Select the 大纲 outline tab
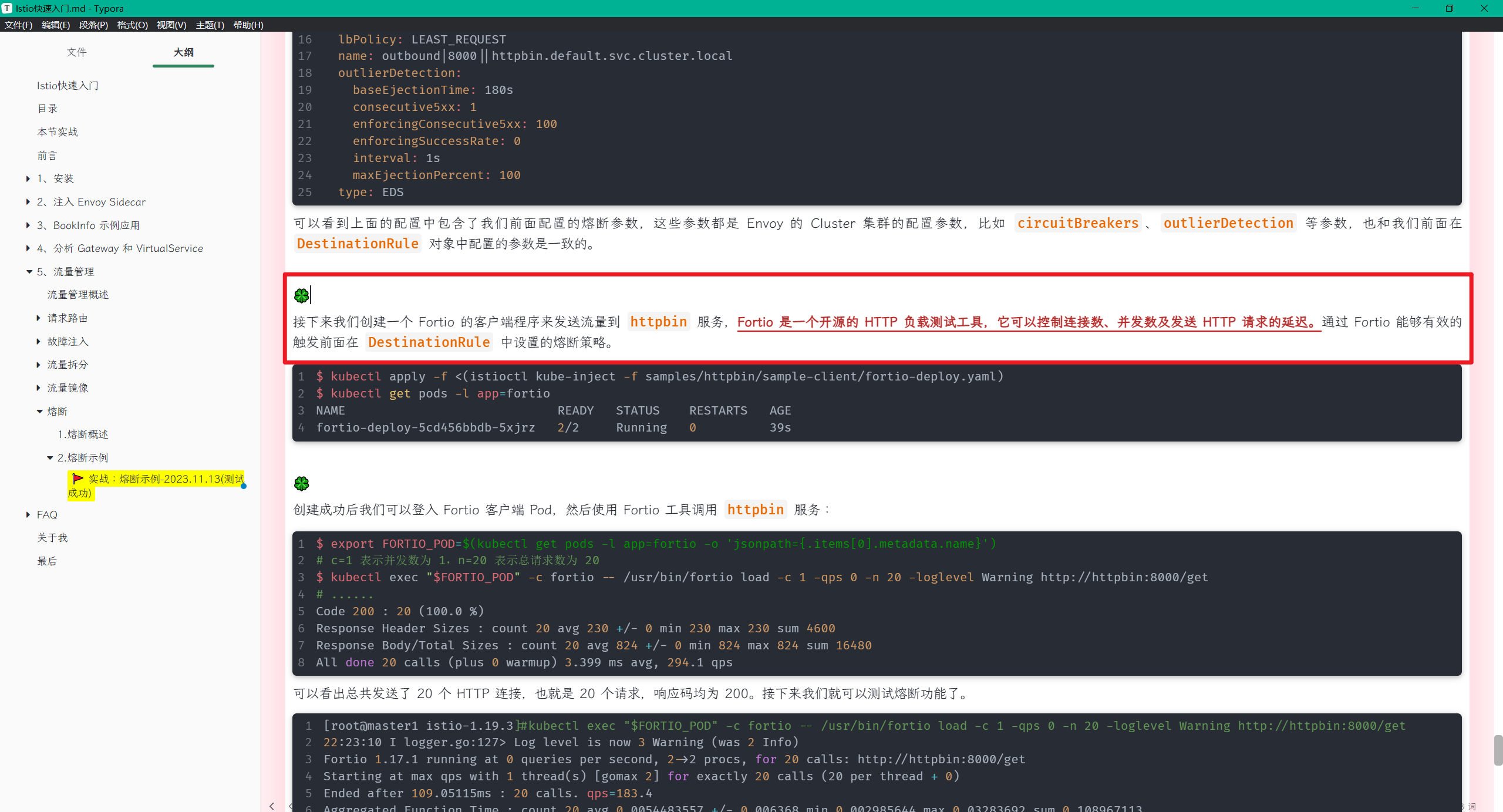The width and height of the screenshot is (1503, 812). (183, 52)
